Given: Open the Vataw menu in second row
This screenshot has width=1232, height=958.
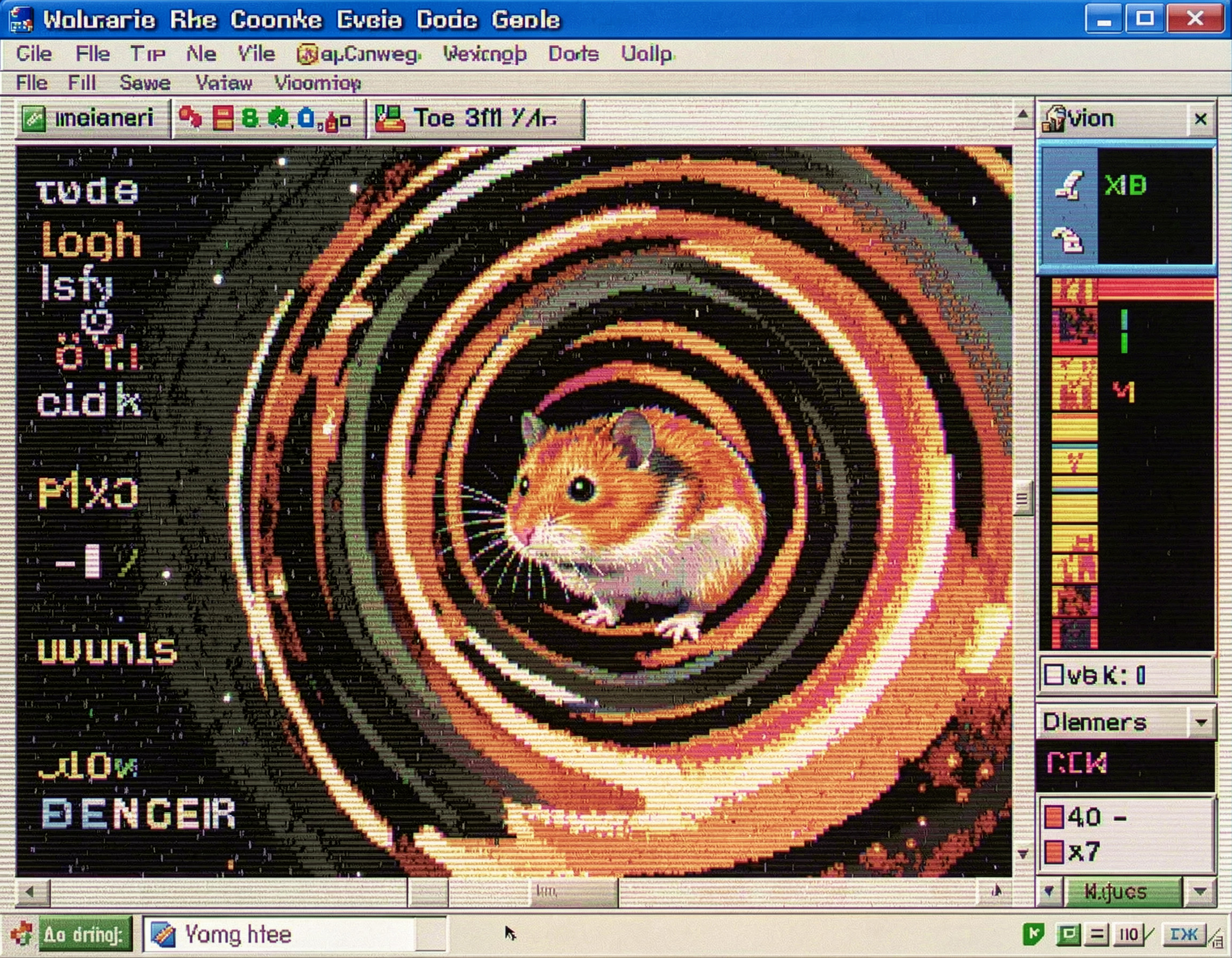Looking at the screenshot, I should coord(224,83).
